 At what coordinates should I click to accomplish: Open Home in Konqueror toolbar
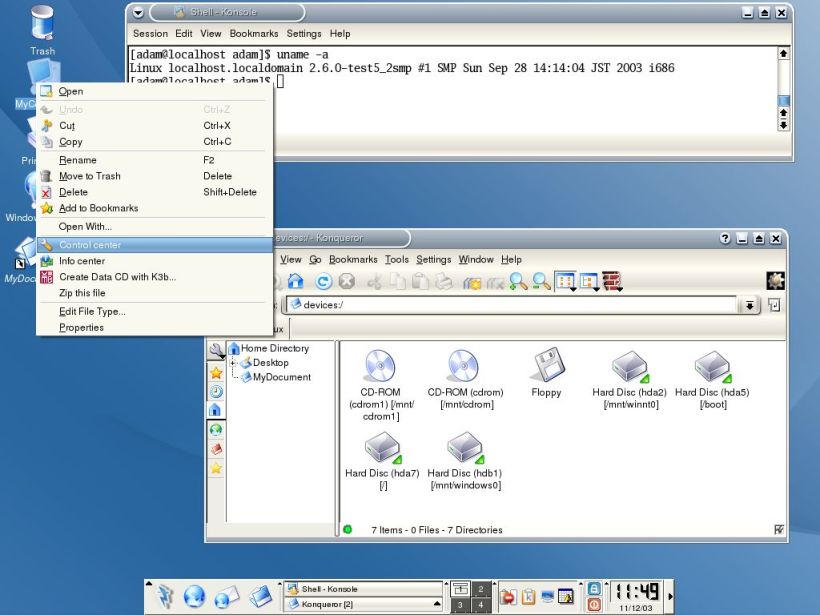tap(297, 283)
